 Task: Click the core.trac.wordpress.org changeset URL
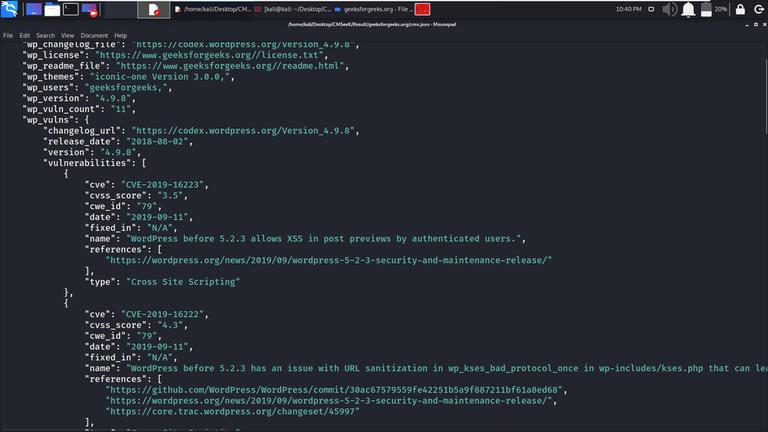(x=233, y=411)
